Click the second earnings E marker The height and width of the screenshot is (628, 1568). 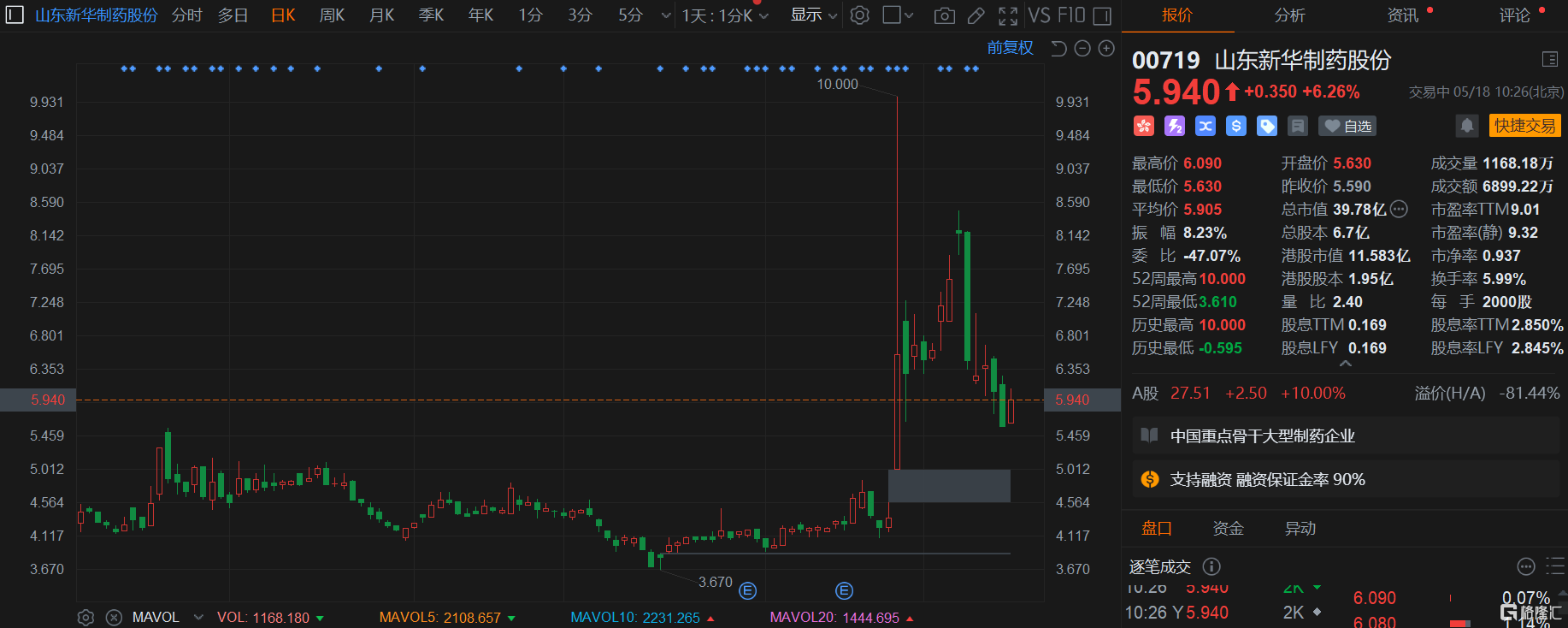844,590
